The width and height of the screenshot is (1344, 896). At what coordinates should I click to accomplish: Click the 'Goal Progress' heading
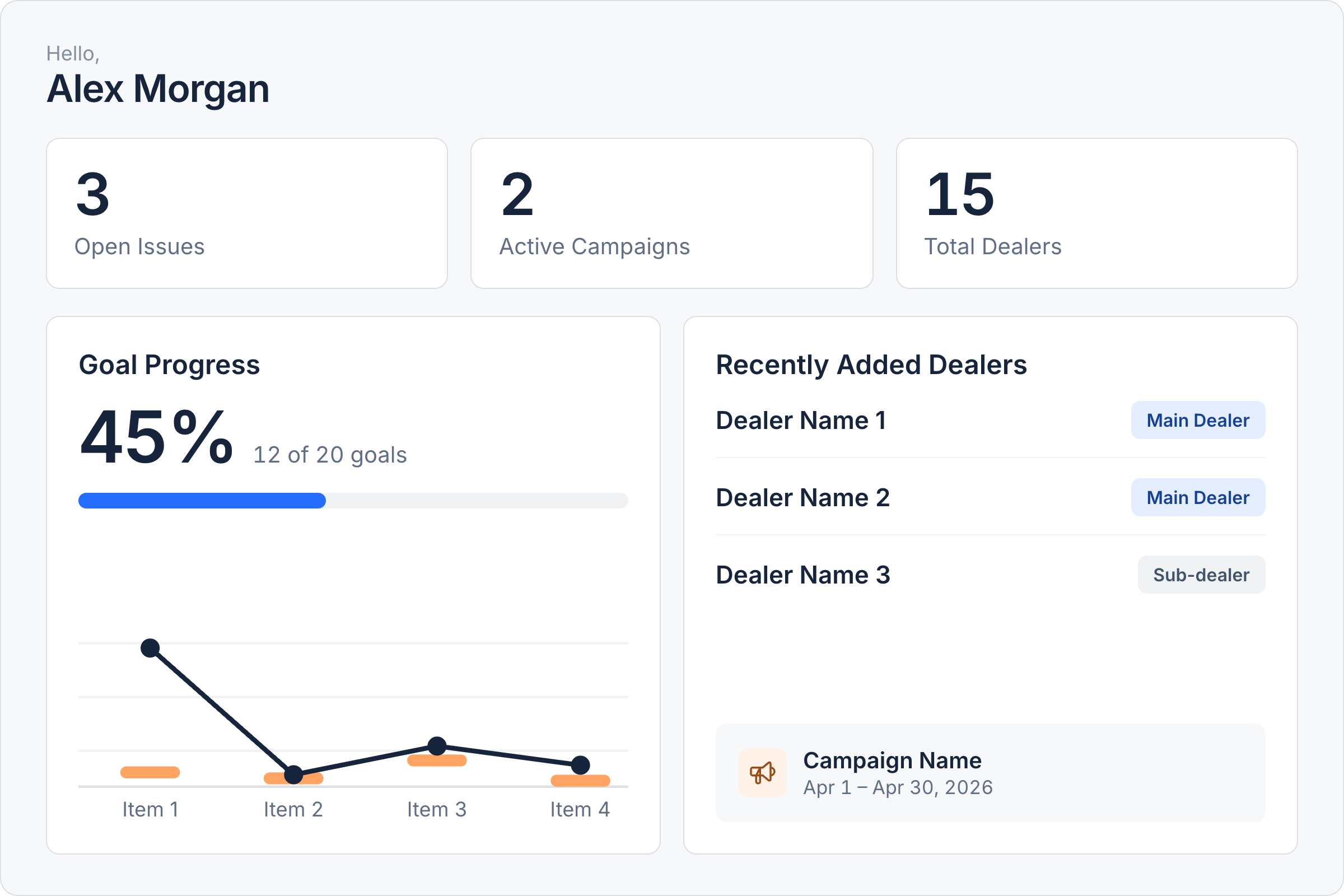coord(169,365)
